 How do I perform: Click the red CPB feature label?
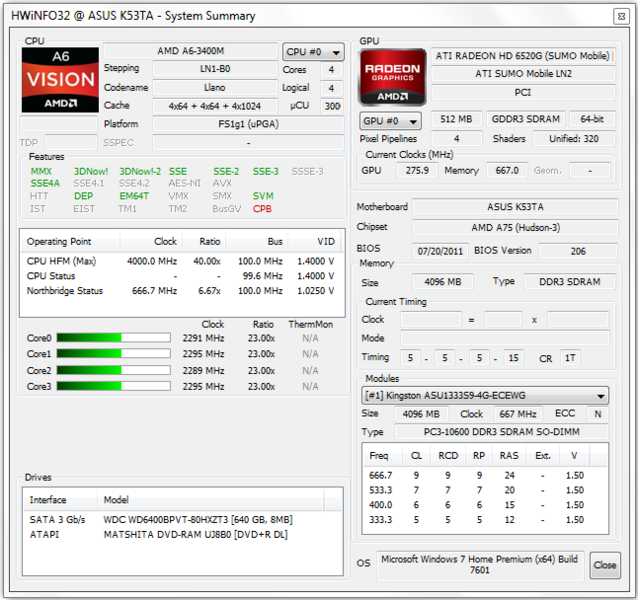pos(262,209)
